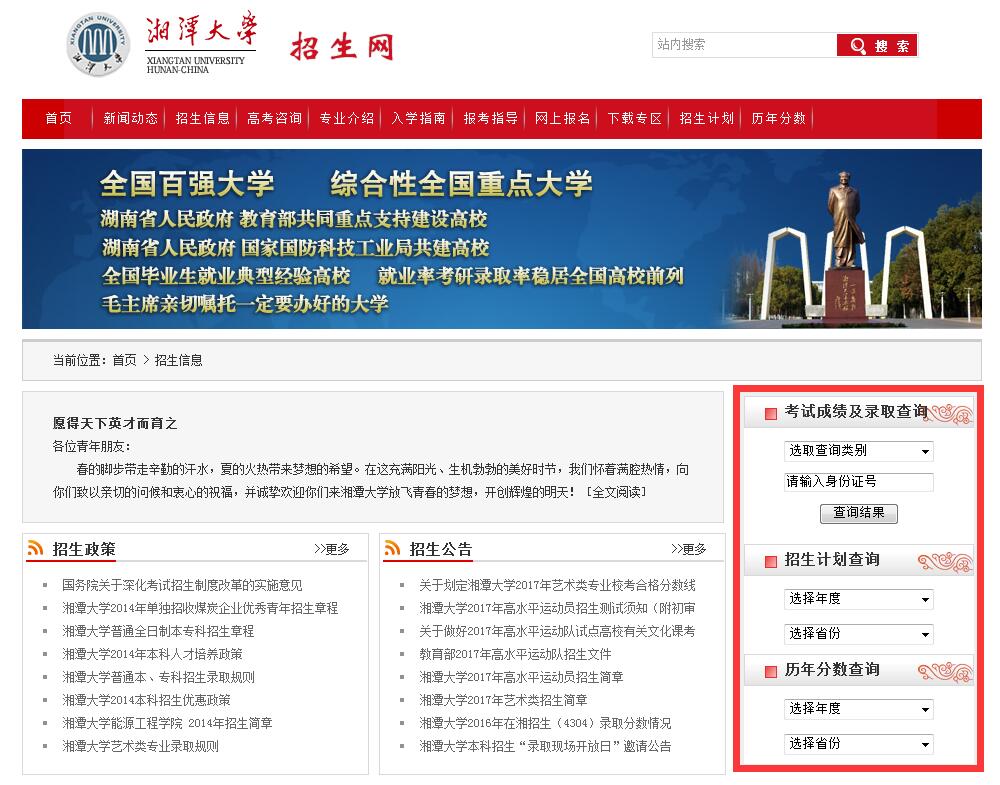1000x785 pixels.
Task: Click >>更多 in the 招生政策 panel
Action: [332, 549]
